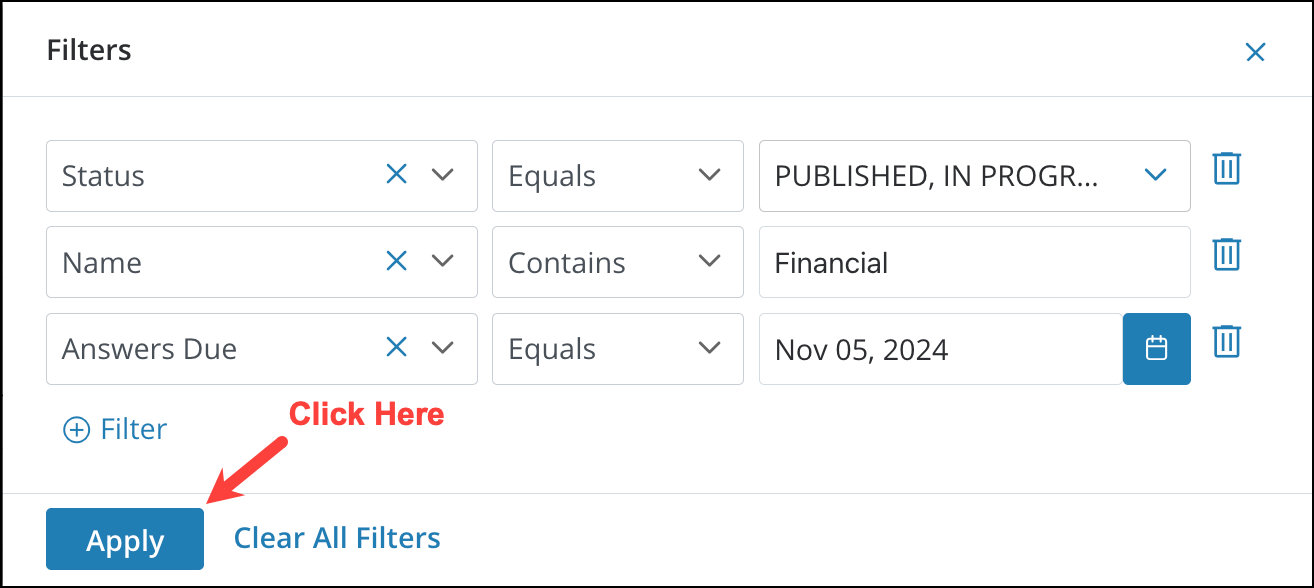Clear the Status field selection with X icon

click(396, 174)
